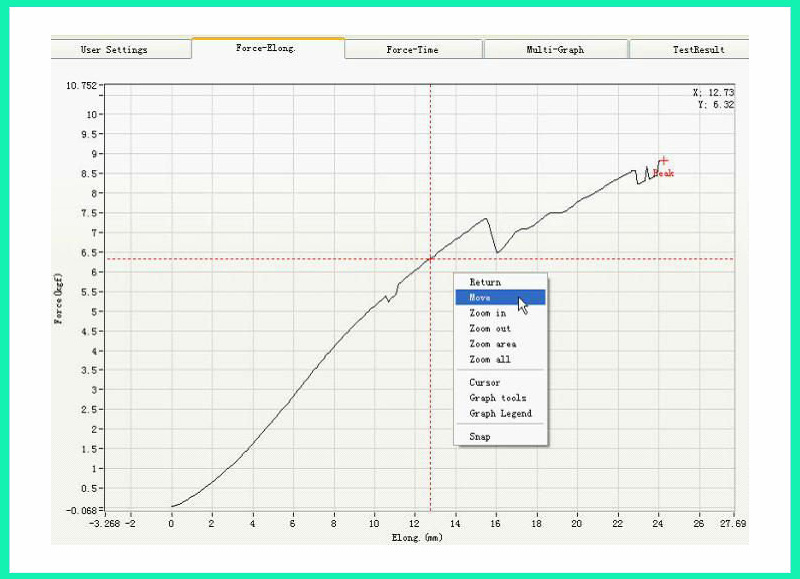Select the highlighted Move menu entry
This screenshot has width=800, height=579.
pos(481,297)
